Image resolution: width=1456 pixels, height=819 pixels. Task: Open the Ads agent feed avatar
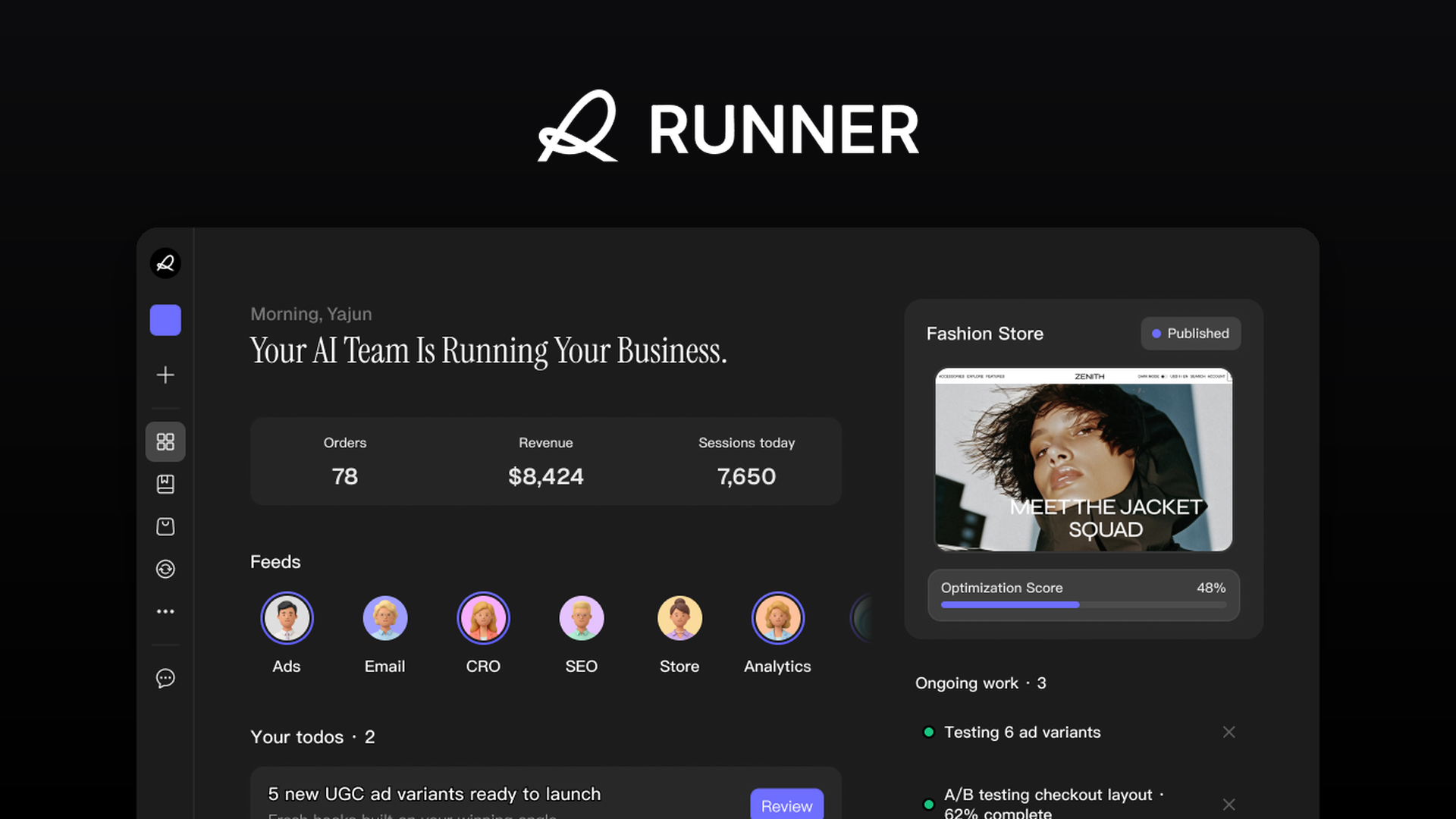(287, 618)
